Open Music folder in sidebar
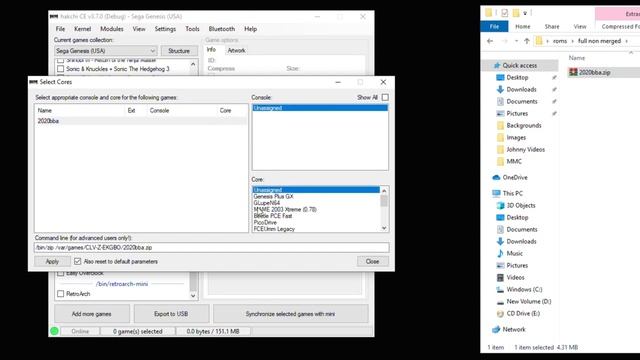640x360 pixels. (x=514, y=253)
